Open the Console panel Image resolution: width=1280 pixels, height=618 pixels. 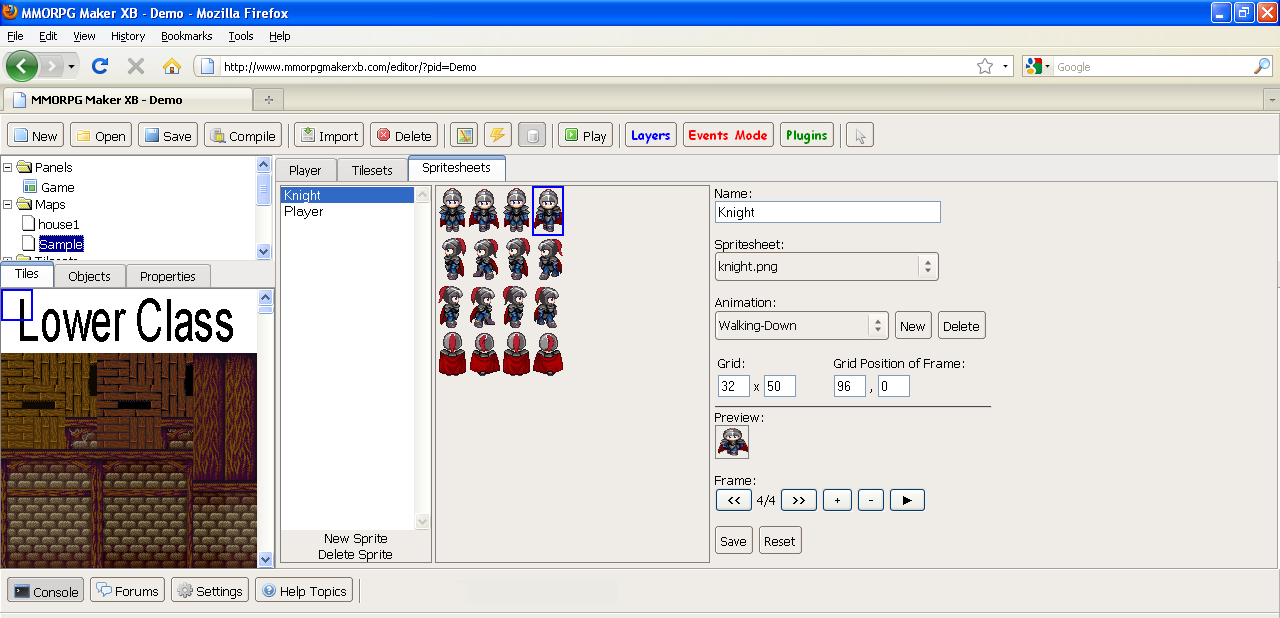(x=46, y=591)
